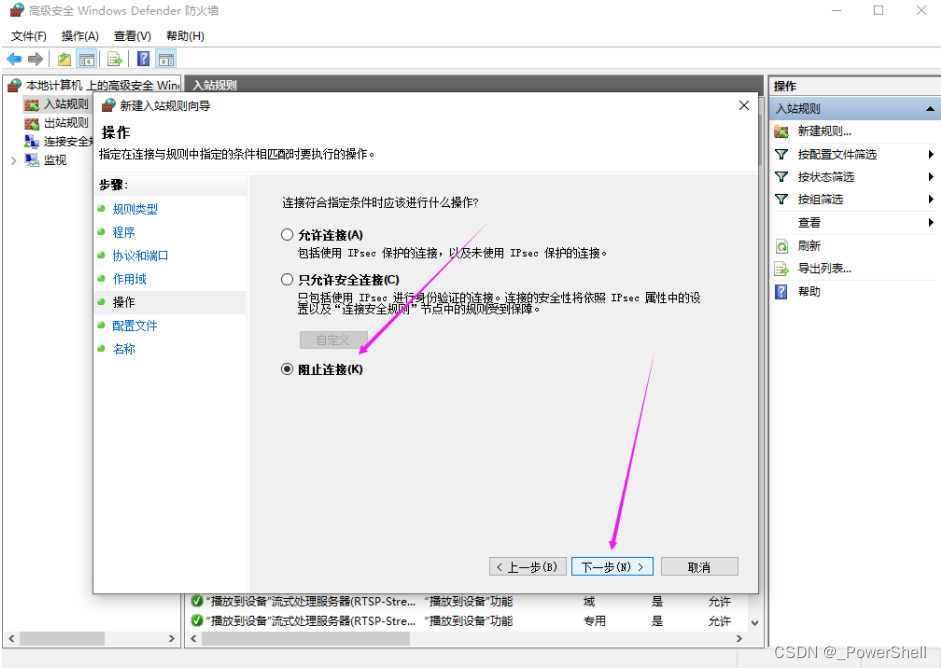The width and height of the screenshot is (941, 670).
Task: Open the 查看(V) menu
Action: click(132, 36)
